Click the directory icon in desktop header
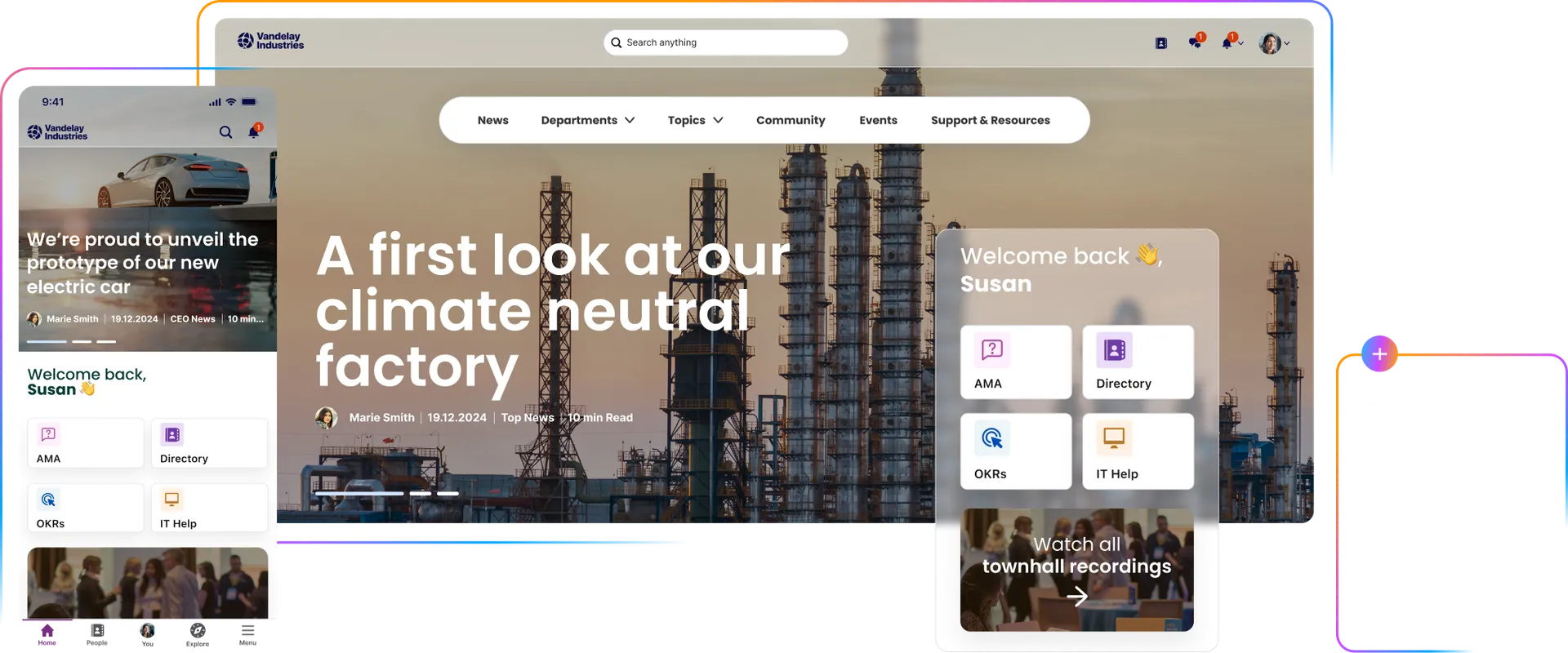1568x653 pixels. tap(1160, 43)
